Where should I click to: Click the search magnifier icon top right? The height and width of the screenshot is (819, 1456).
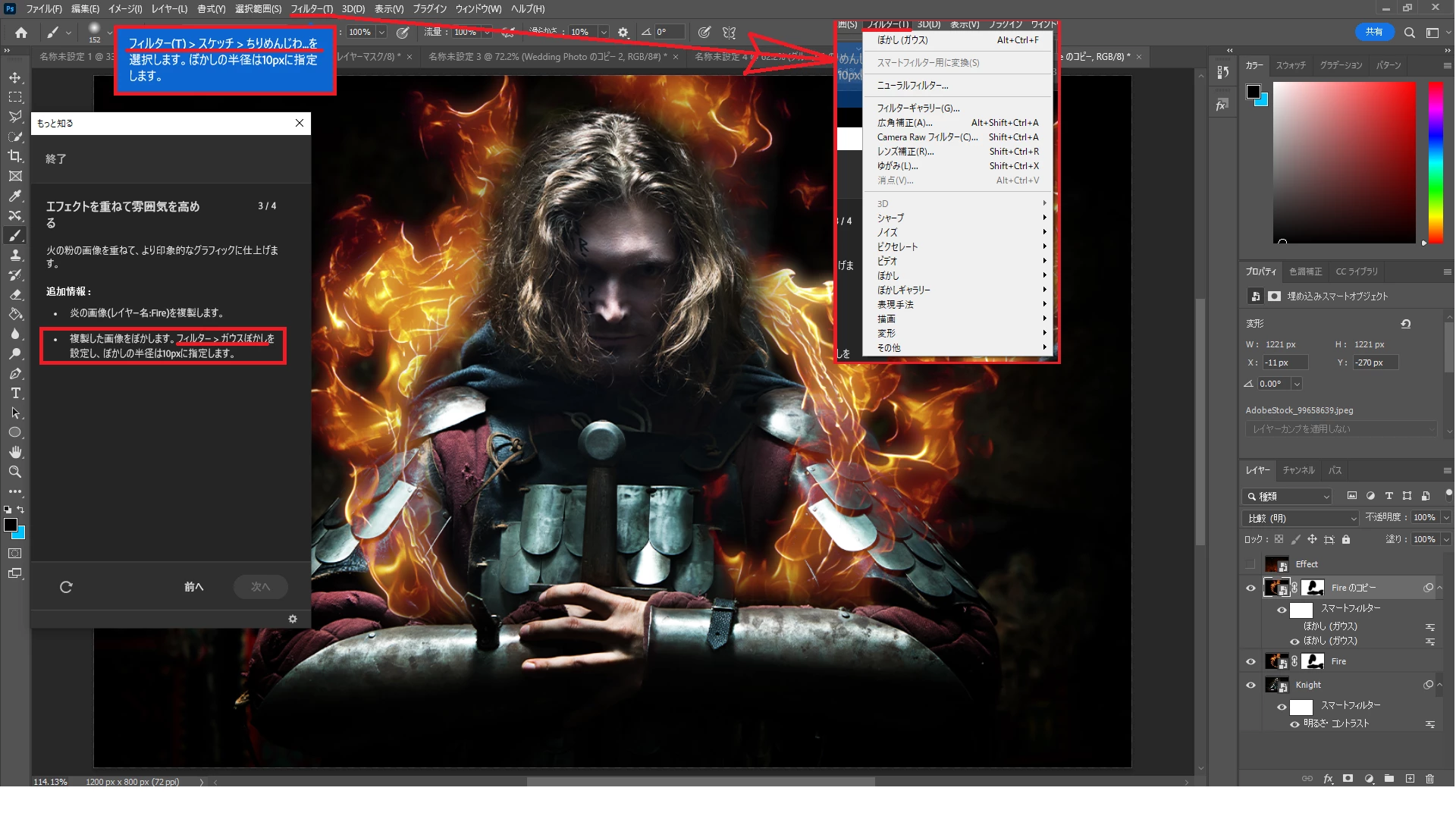click(1409, 33)
